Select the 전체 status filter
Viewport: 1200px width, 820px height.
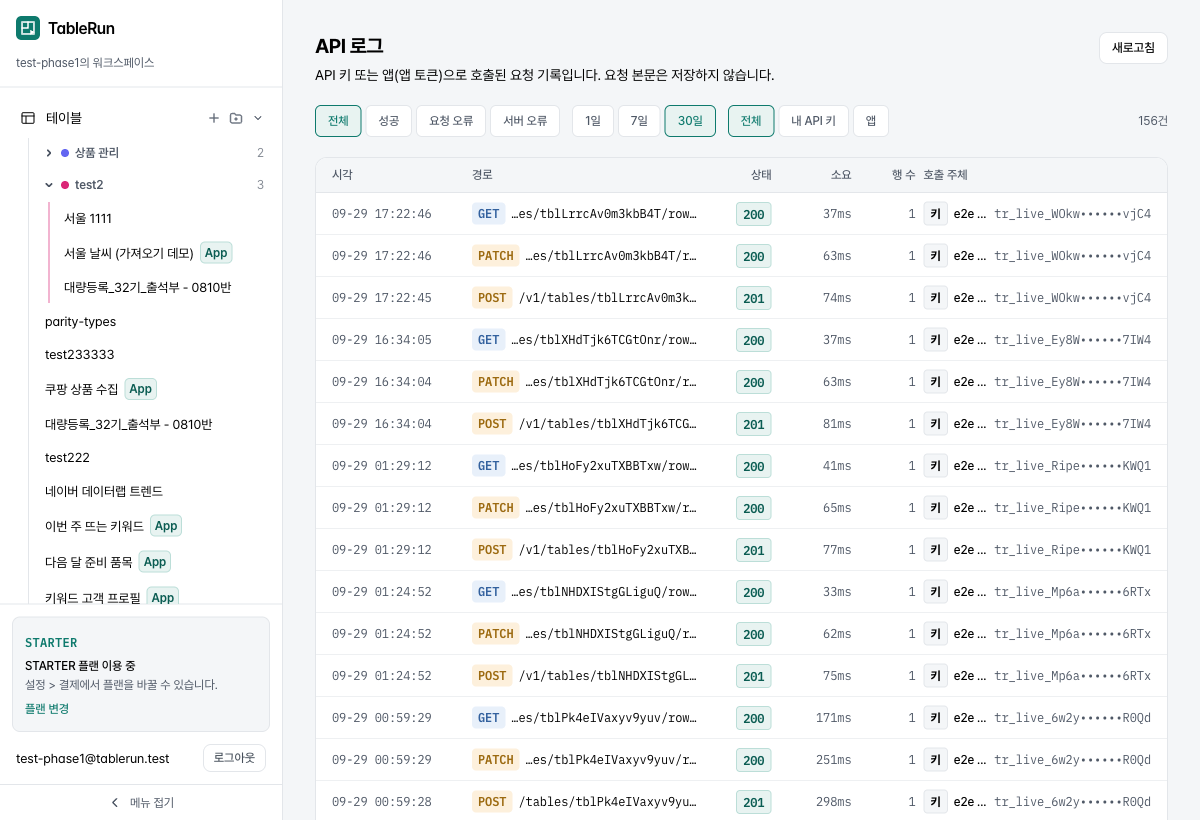[x=338, y=121]
